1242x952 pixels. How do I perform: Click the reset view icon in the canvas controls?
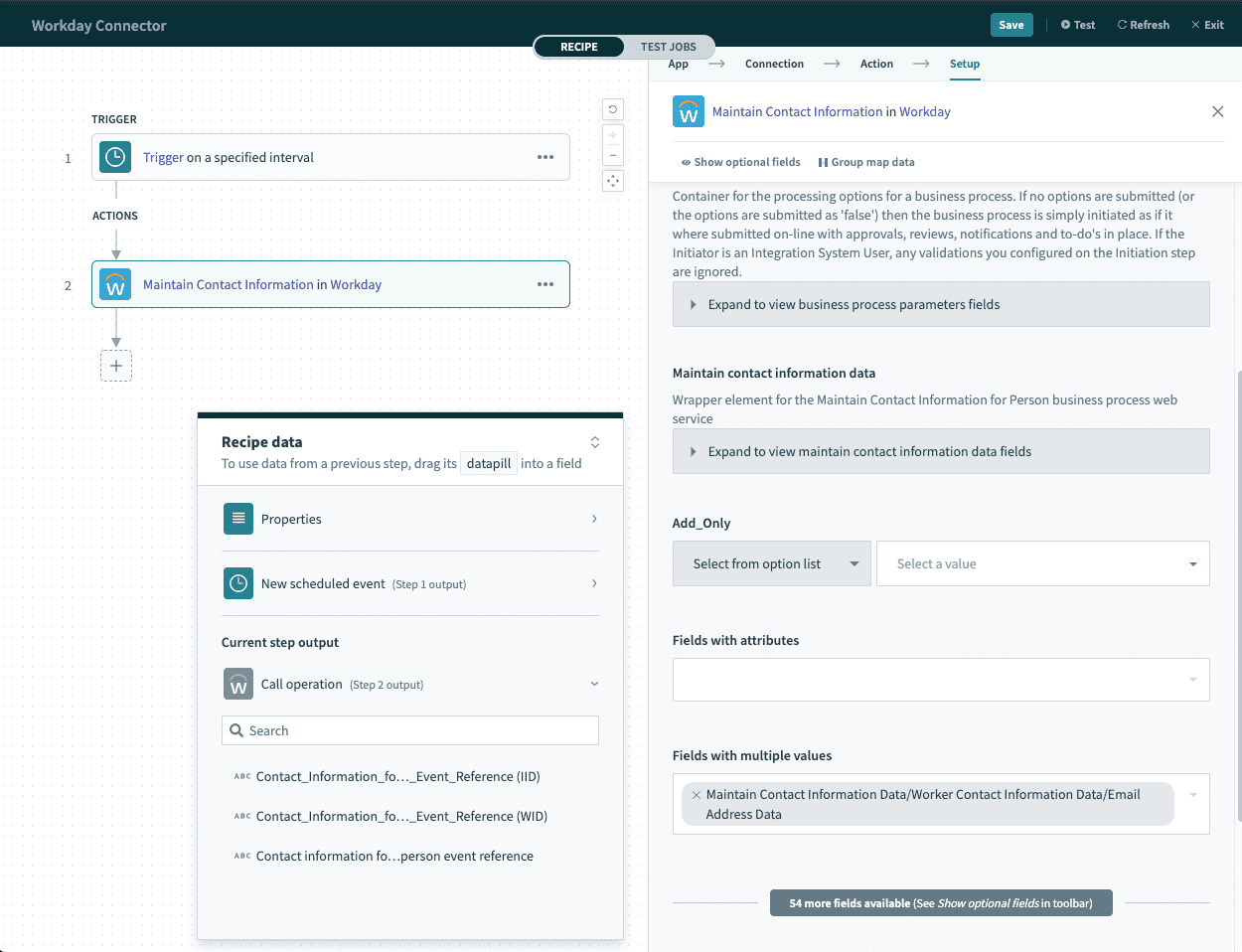(x=612, y=108)
